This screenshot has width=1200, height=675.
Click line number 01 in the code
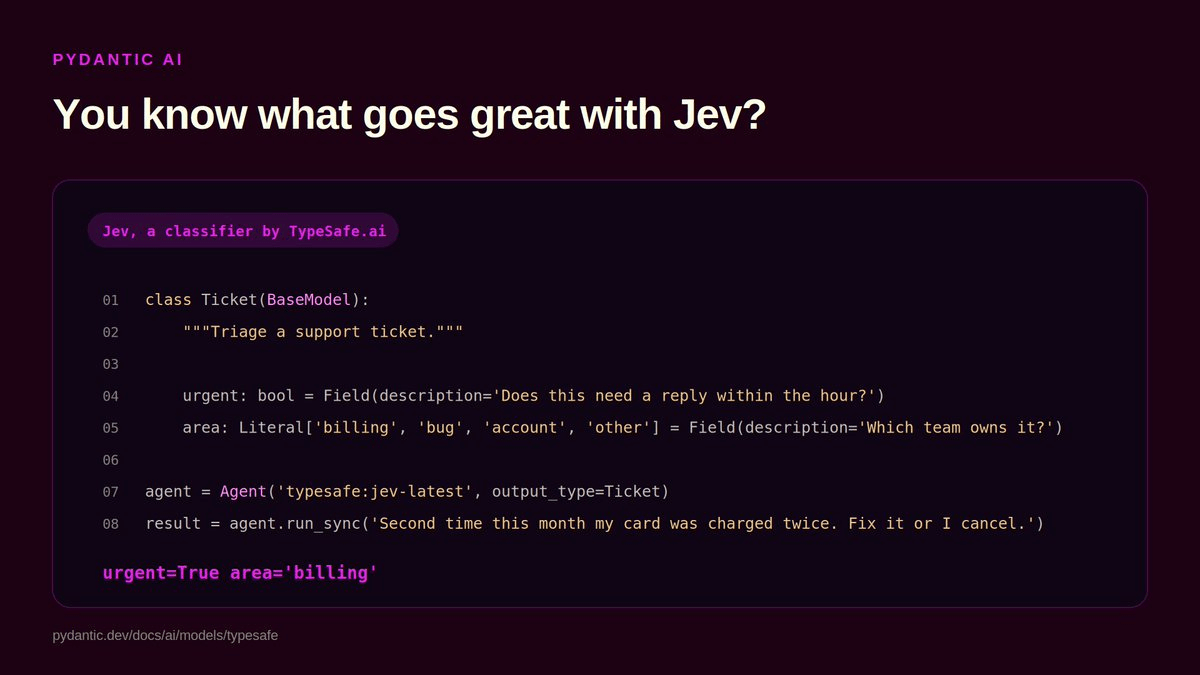pyautogui.click(x=110, y=300)
